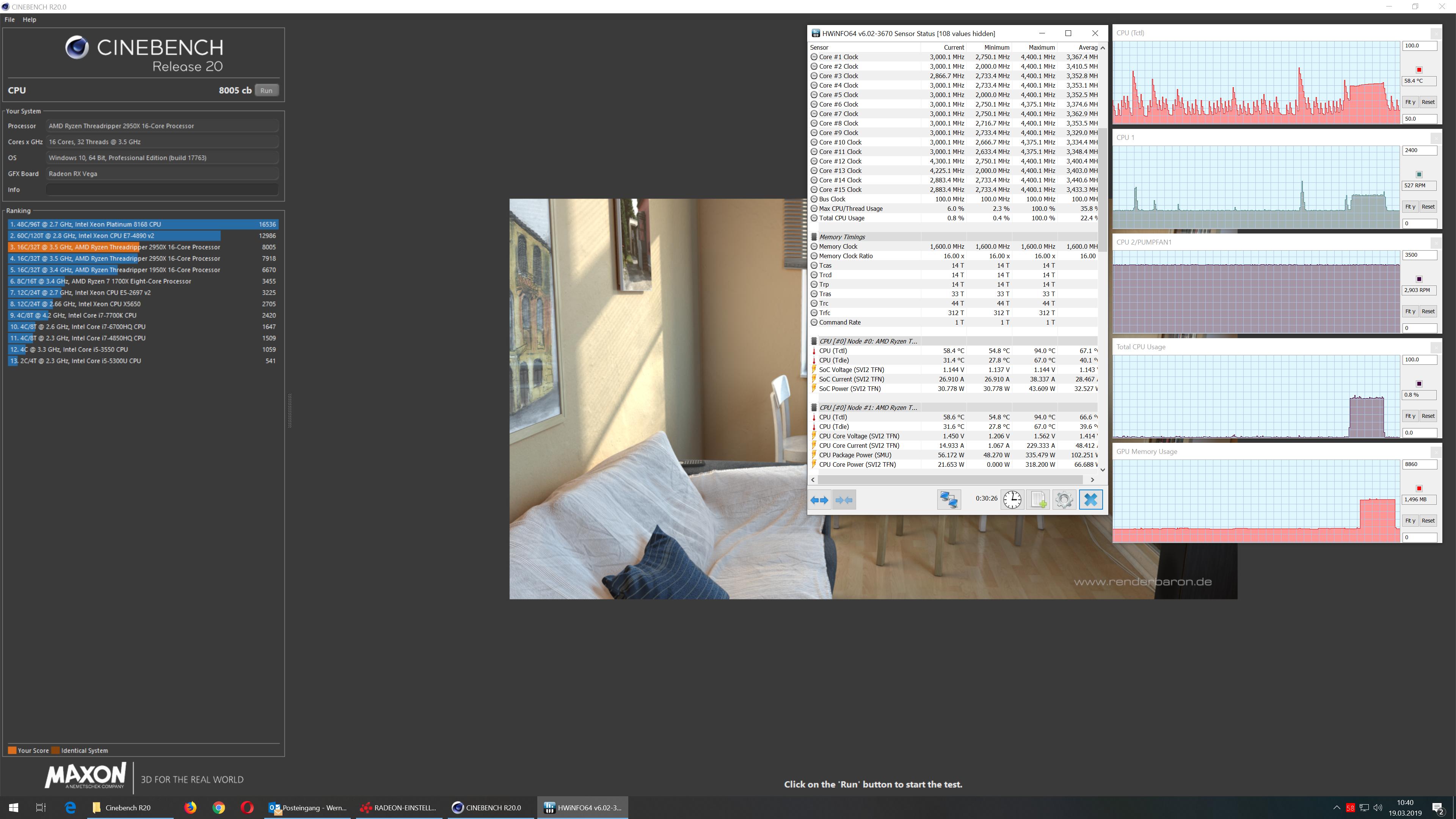The height and width of the screenshot is (819, 1456).
Task: Click the blue X close sensors icon
Action: pyautogui.click(x=1090, y=500)
